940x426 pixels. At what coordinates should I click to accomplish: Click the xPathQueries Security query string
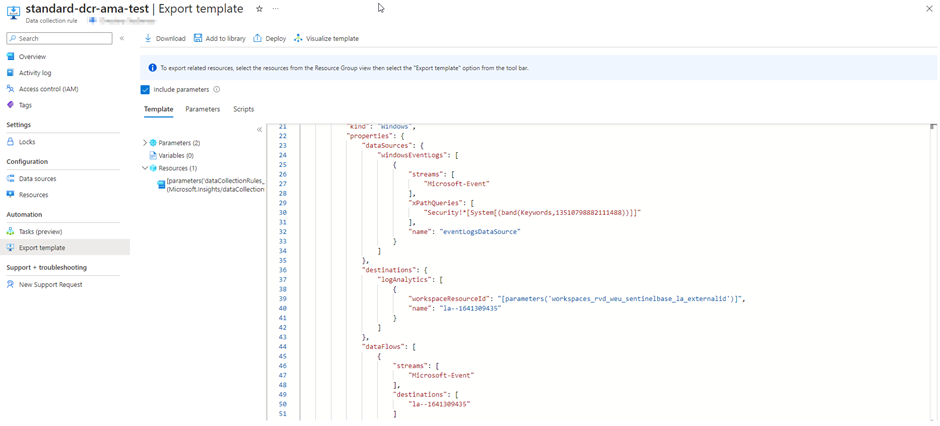point(531,212)
